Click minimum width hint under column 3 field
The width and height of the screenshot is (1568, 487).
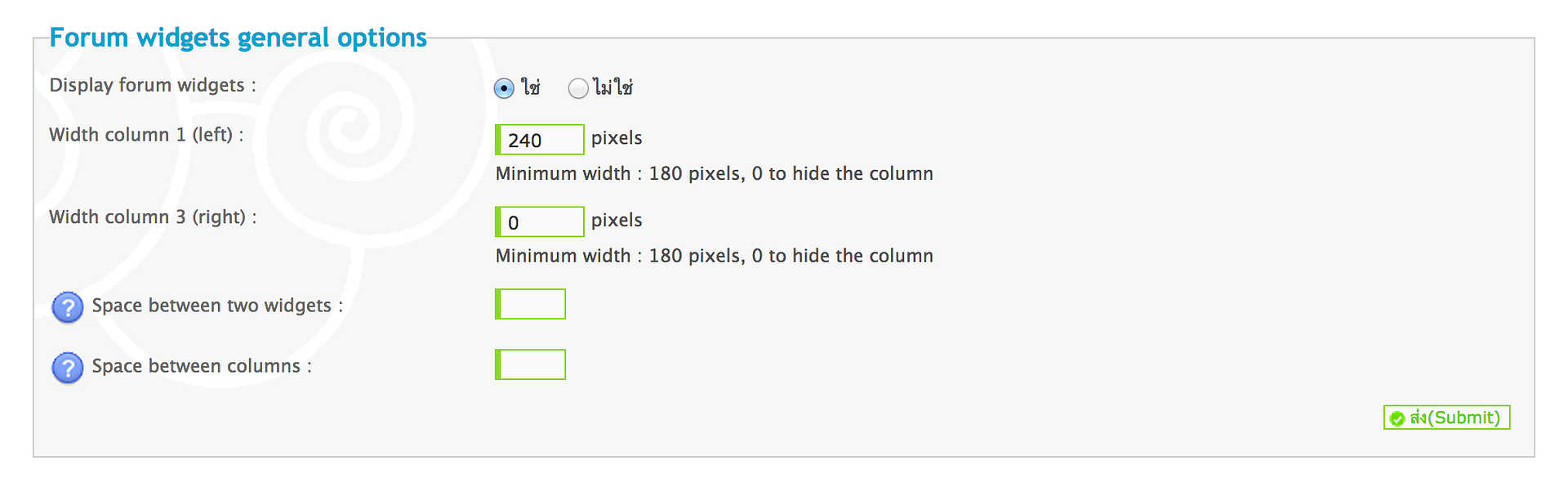point(715,256)
